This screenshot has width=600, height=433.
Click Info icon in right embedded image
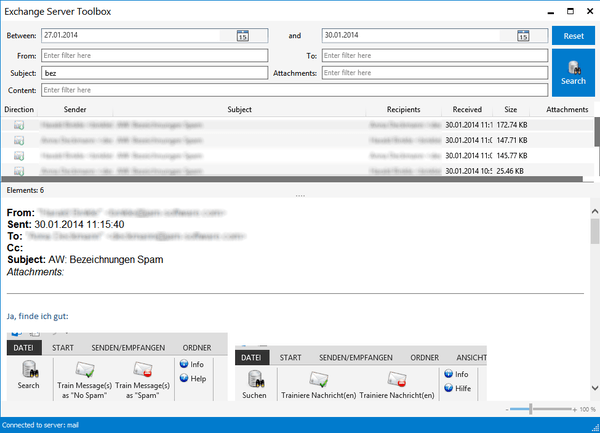[x=448, y=374]
